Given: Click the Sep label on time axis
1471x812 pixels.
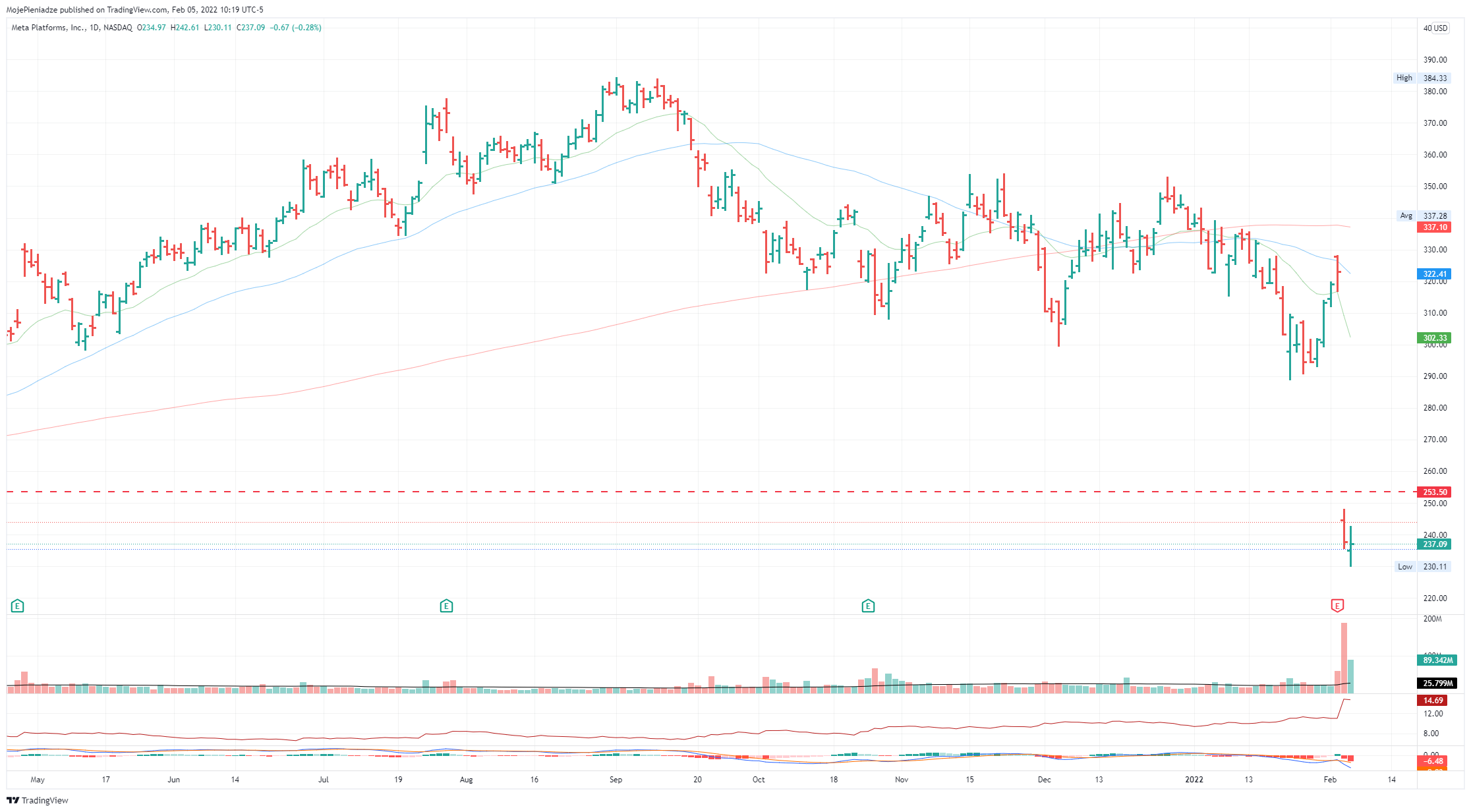Looking at the screenshot, I should pyautogui.click(x=616, y=780).
